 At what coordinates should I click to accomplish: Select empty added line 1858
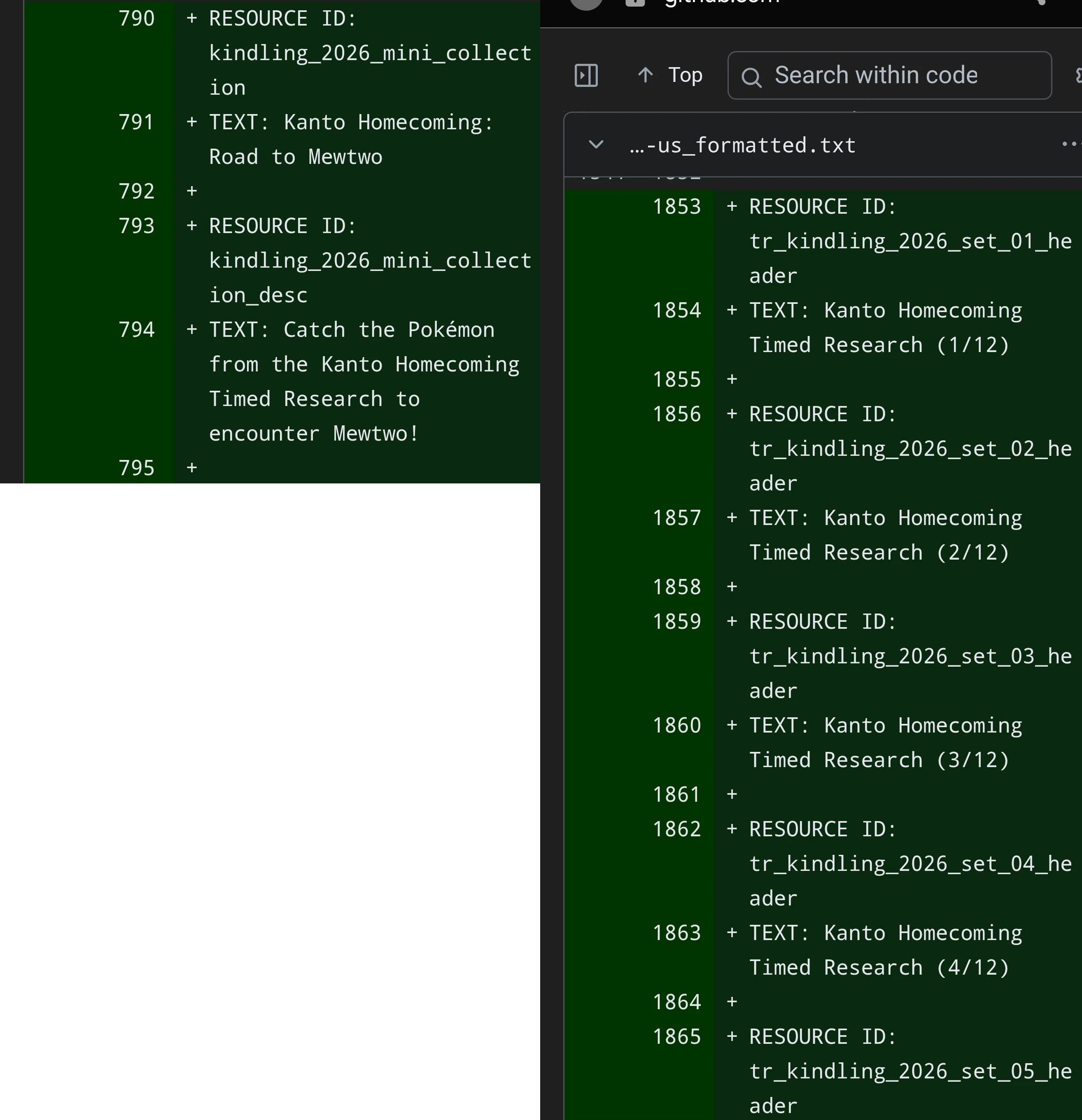676,587
